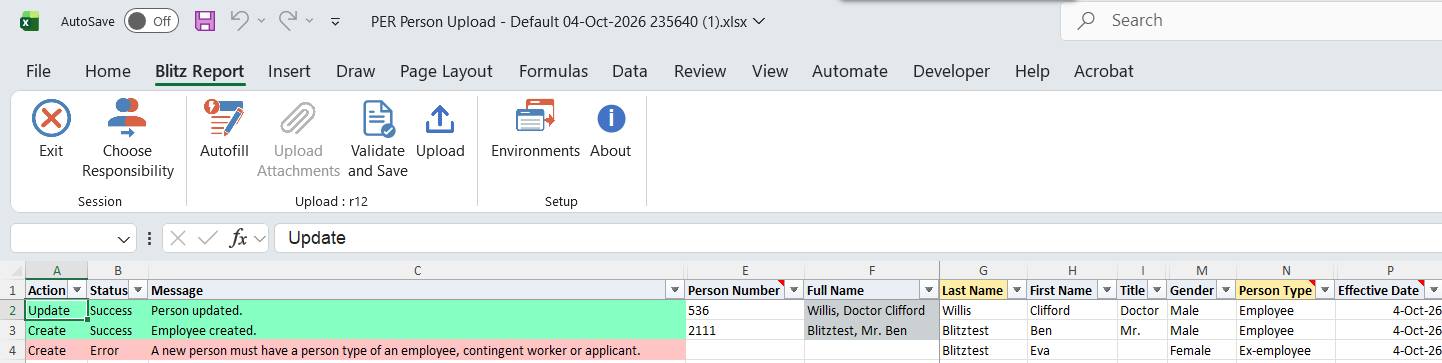This screenshot has height=363, width=1442.
Task: Open the Automate tab
Action: pos(850,71)
